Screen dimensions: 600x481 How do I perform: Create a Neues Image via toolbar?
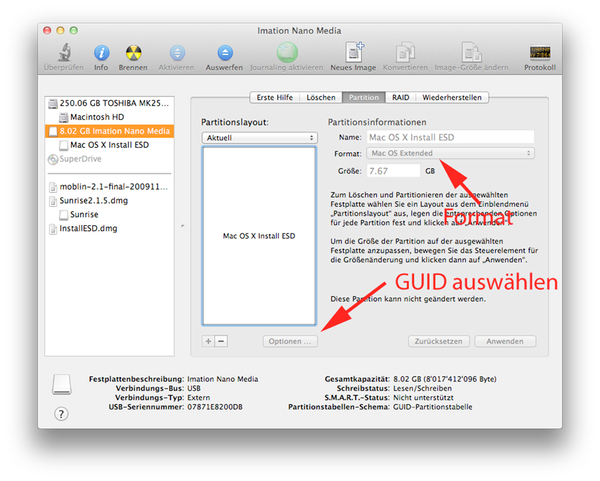355,52
